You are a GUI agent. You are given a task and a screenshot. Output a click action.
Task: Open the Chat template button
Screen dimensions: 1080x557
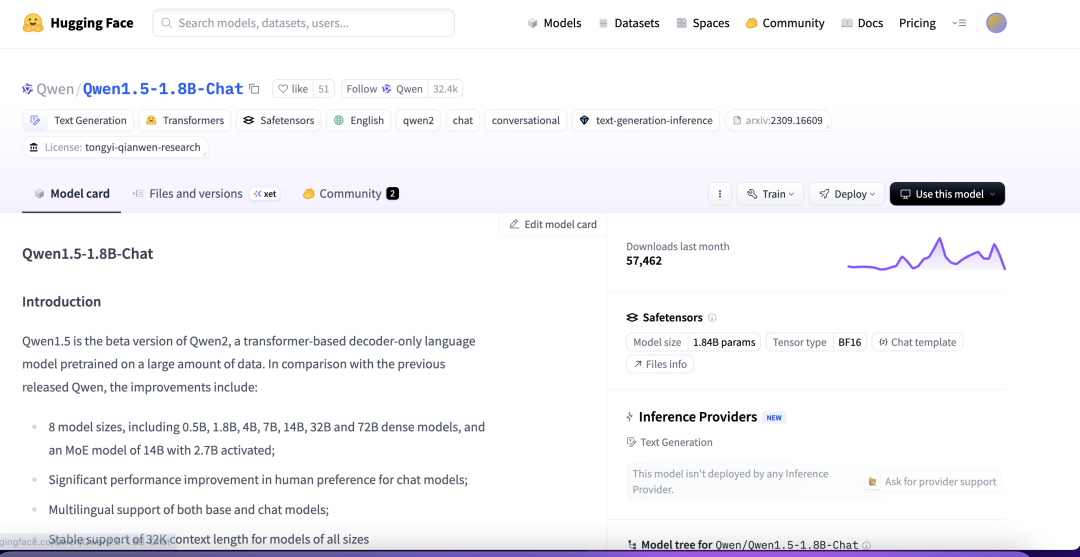[x=917, y=342]
